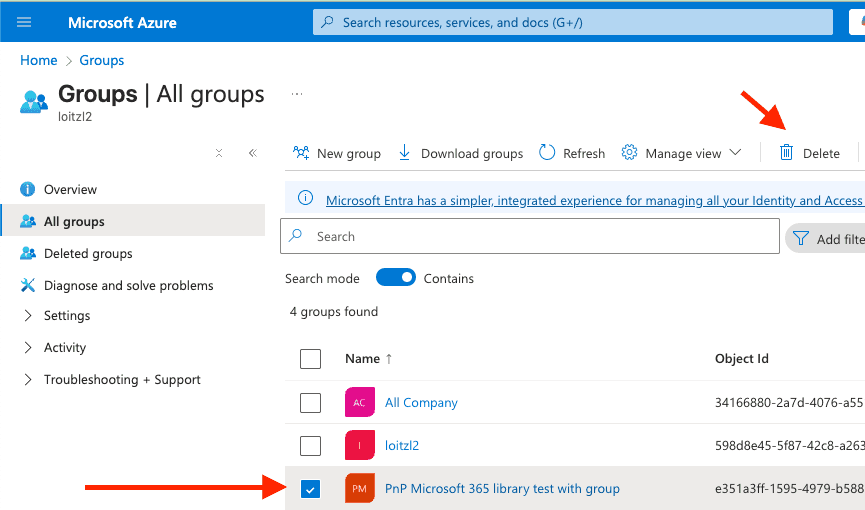865x510 pixels.
Task: Click the groups Search input field
Action: 540,237
